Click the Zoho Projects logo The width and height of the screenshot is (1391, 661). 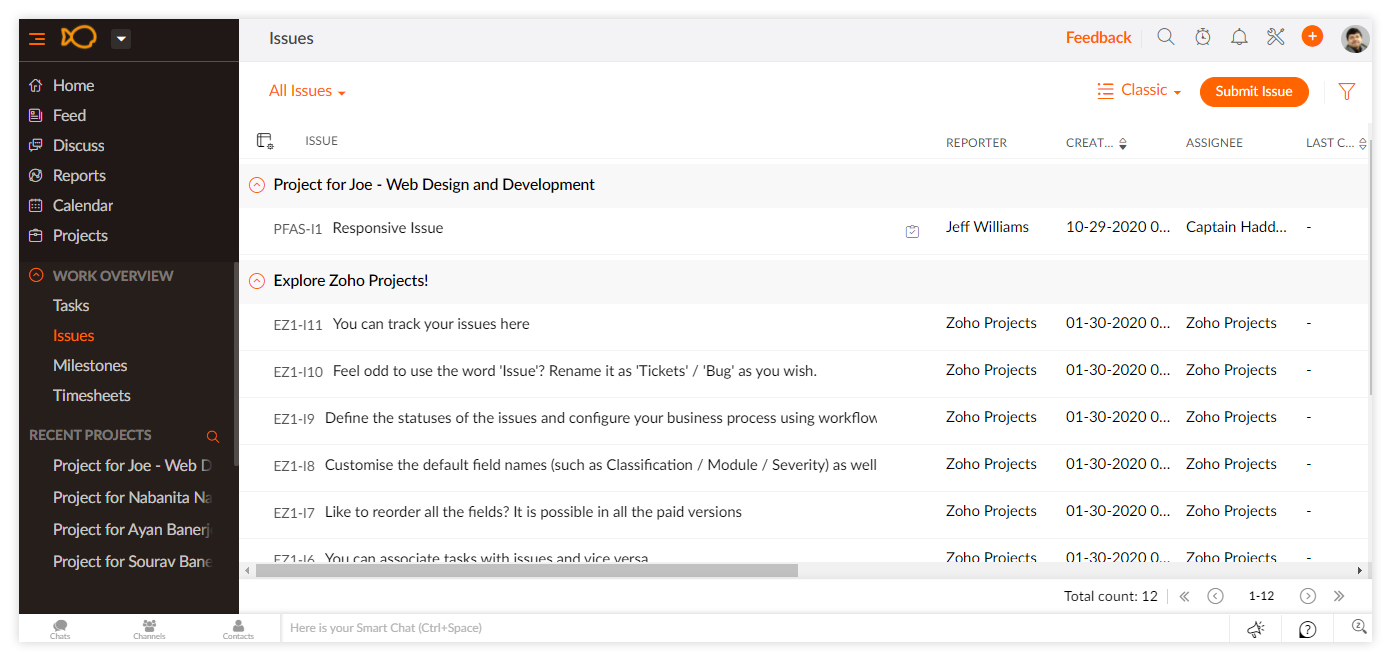pos(79,38)
